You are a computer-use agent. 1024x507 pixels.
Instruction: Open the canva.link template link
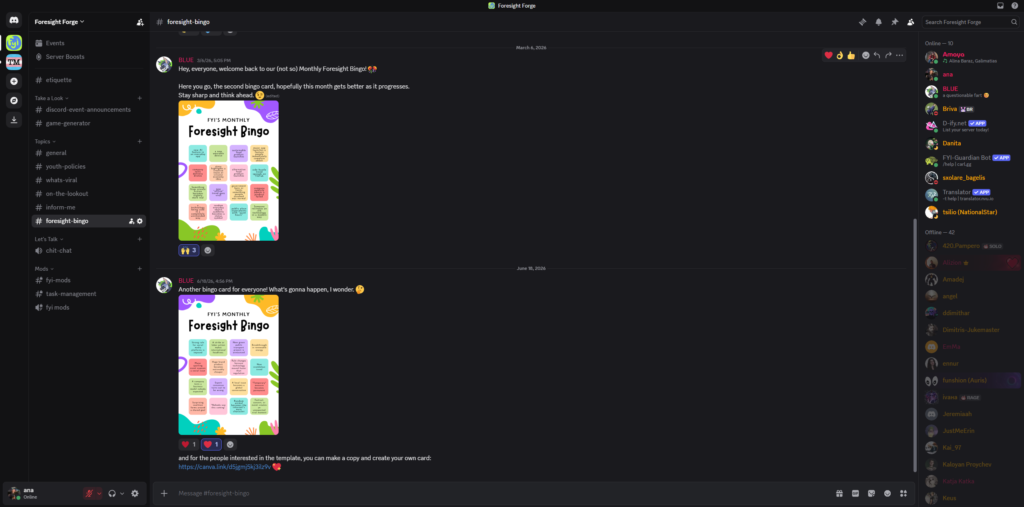(x=224, y=467)
